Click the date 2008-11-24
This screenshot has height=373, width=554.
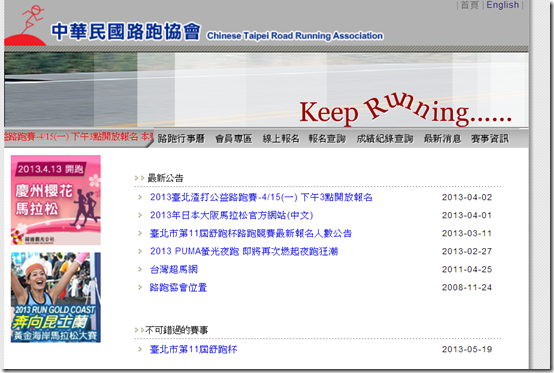click(x=467, y=288)
